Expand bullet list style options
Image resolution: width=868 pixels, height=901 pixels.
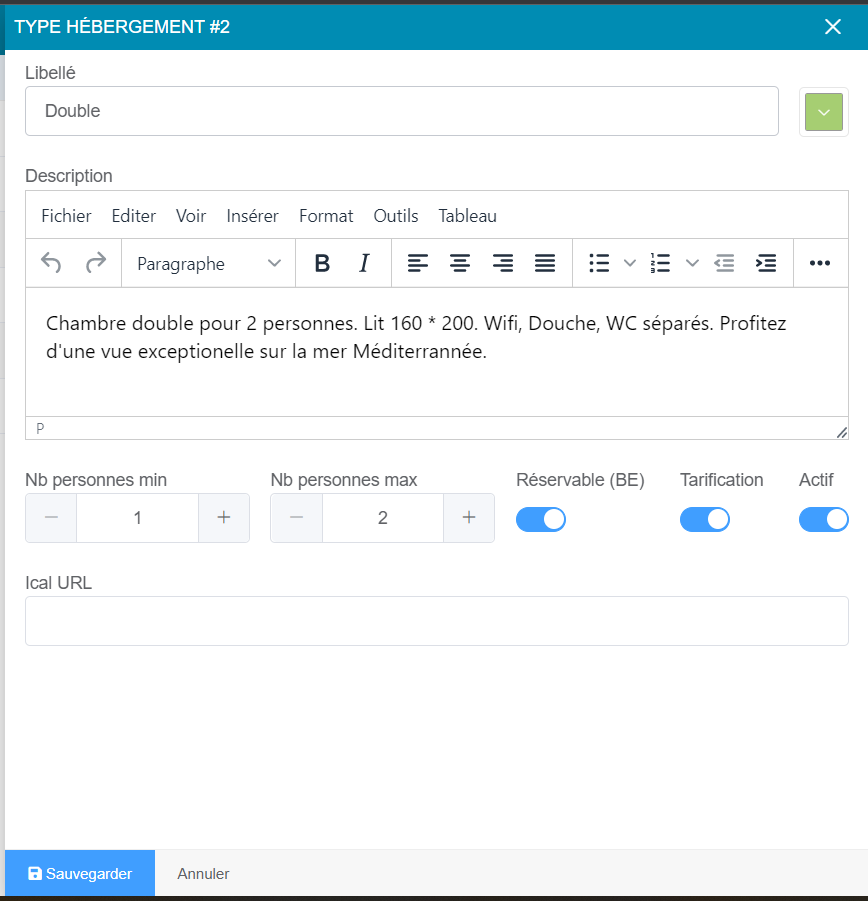(x=630, y=263)
